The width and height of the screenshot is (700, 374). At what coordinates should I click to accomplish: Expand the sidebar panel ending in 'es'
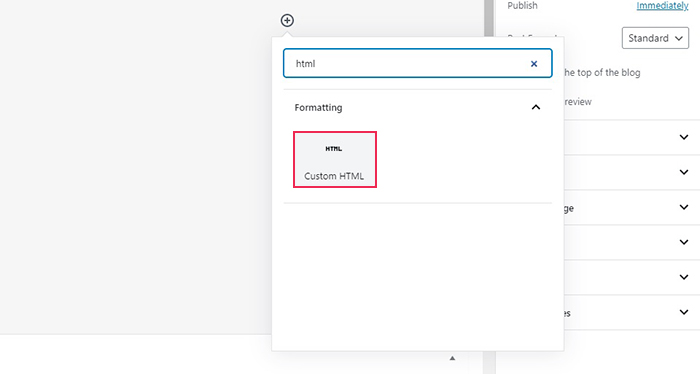tap(684, 312)
